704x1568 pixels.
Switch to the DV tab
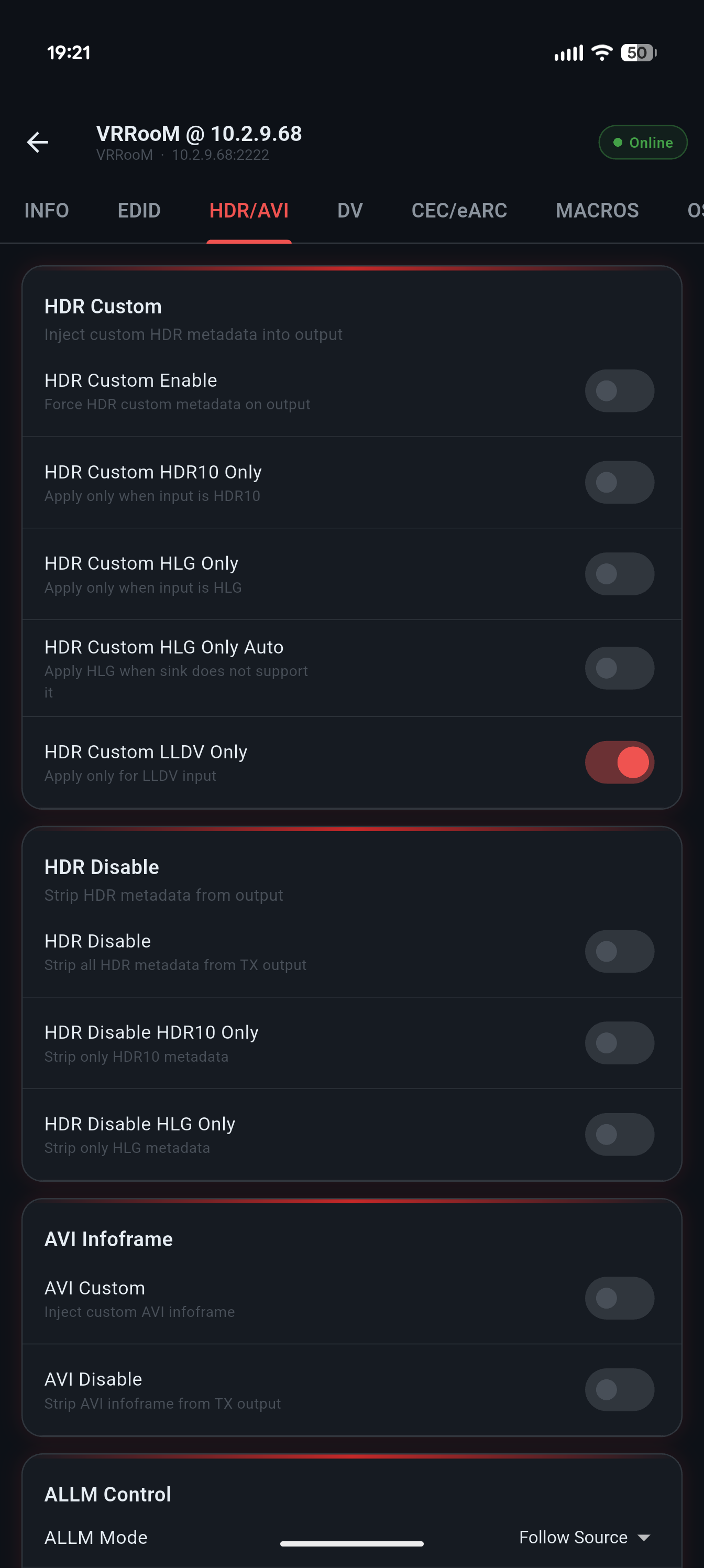[350, 211]
